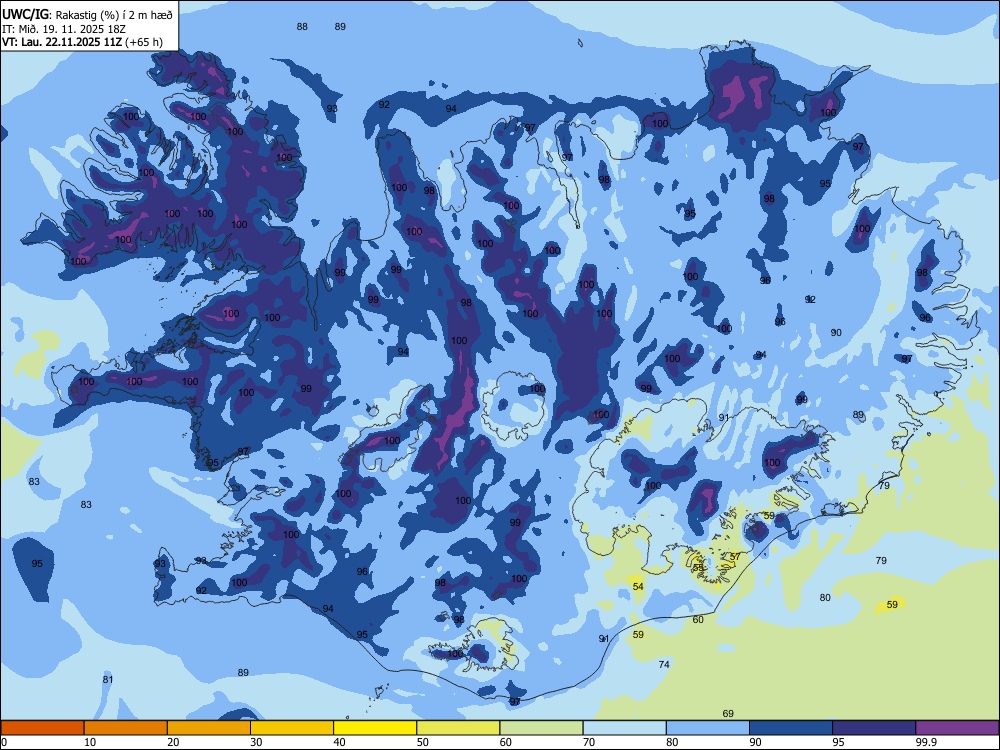Click the map value '81' in the southwest sea
This screenshot has height=750, width=1000.
pyautogui.click(x=108, y=679)
